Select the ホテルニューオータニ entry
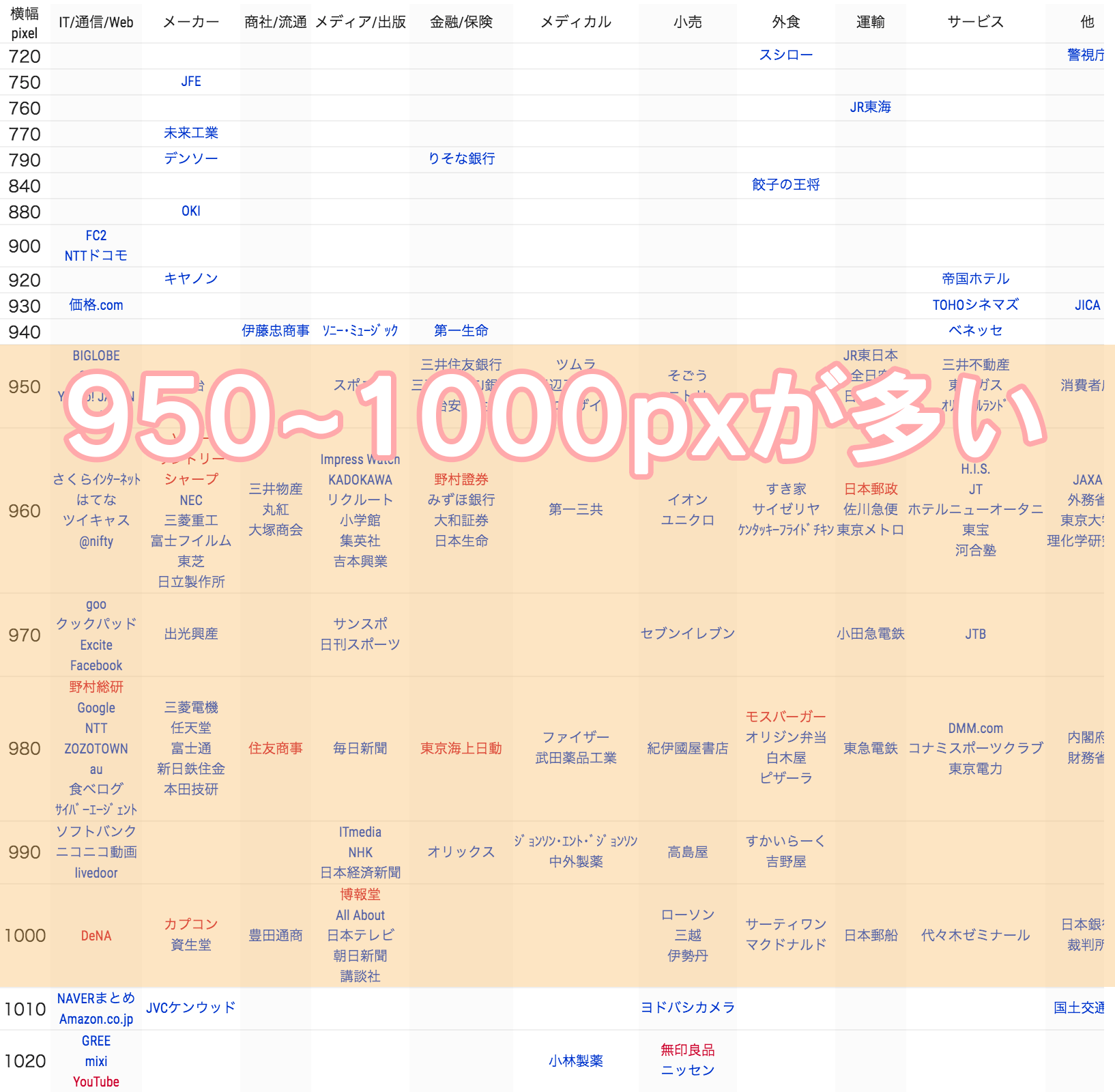 coord(976,510)
